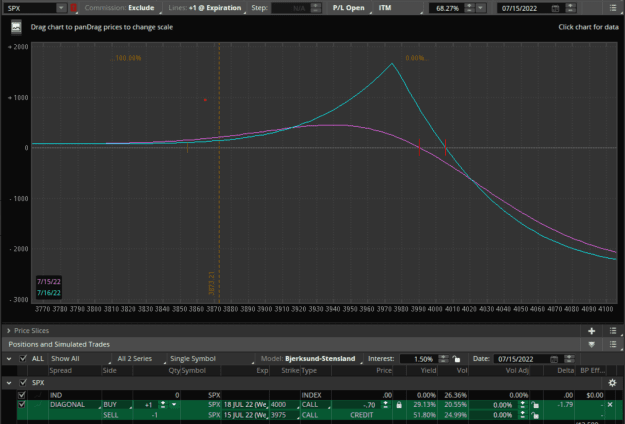This screenshot has width=625, height=424.
Task: Adjust the positions Date stepper
Action: [x=569, y=359]
